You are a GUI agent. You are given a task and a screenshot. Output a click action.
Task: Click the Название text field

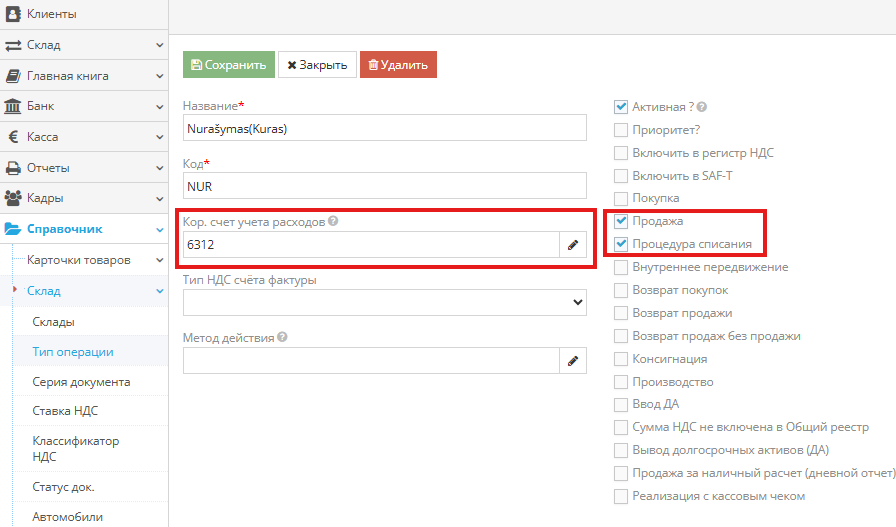(x=385, y=128)
